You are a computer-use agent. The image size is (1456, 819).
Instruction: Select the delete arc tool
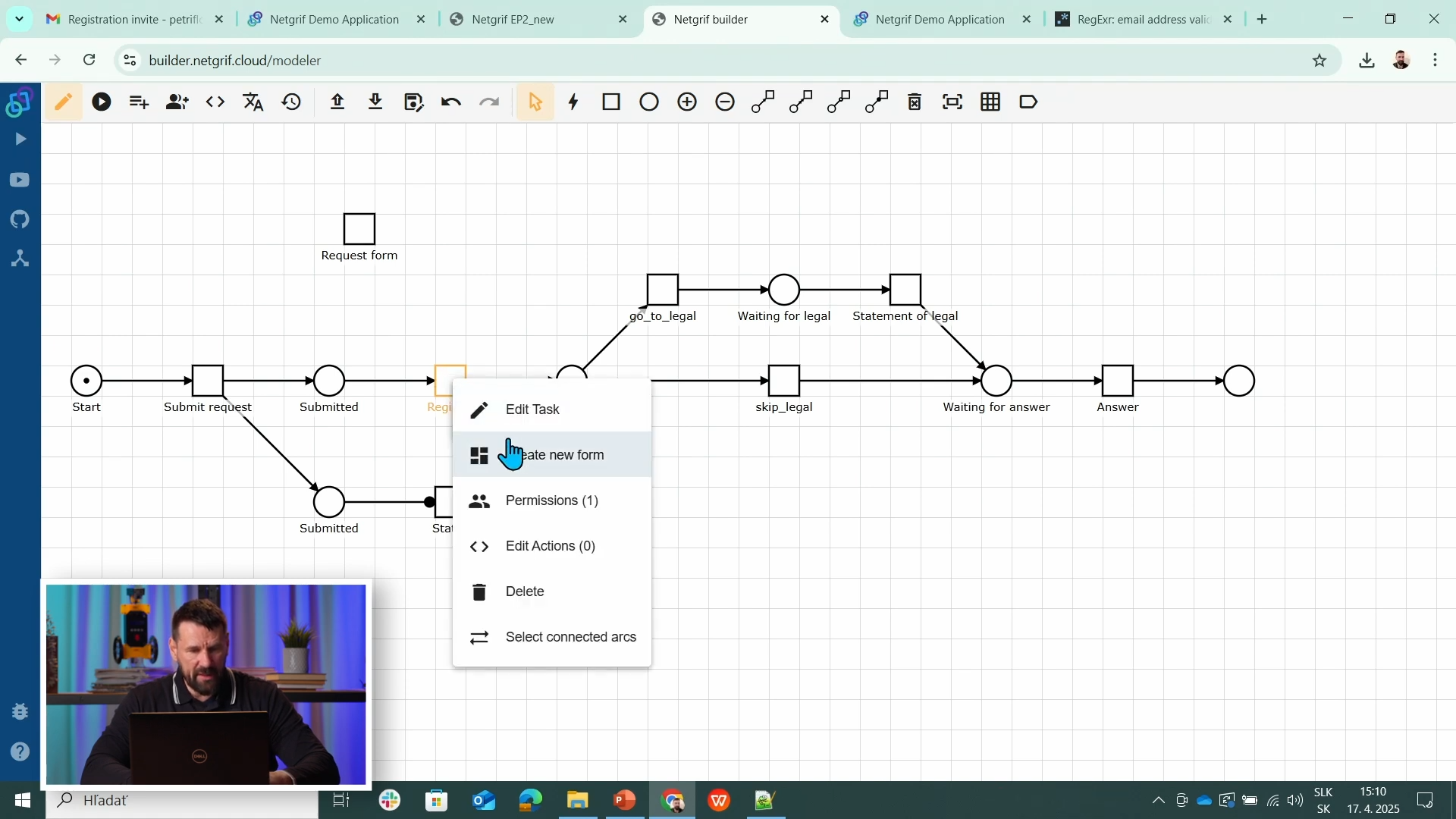tap(915, 102)
